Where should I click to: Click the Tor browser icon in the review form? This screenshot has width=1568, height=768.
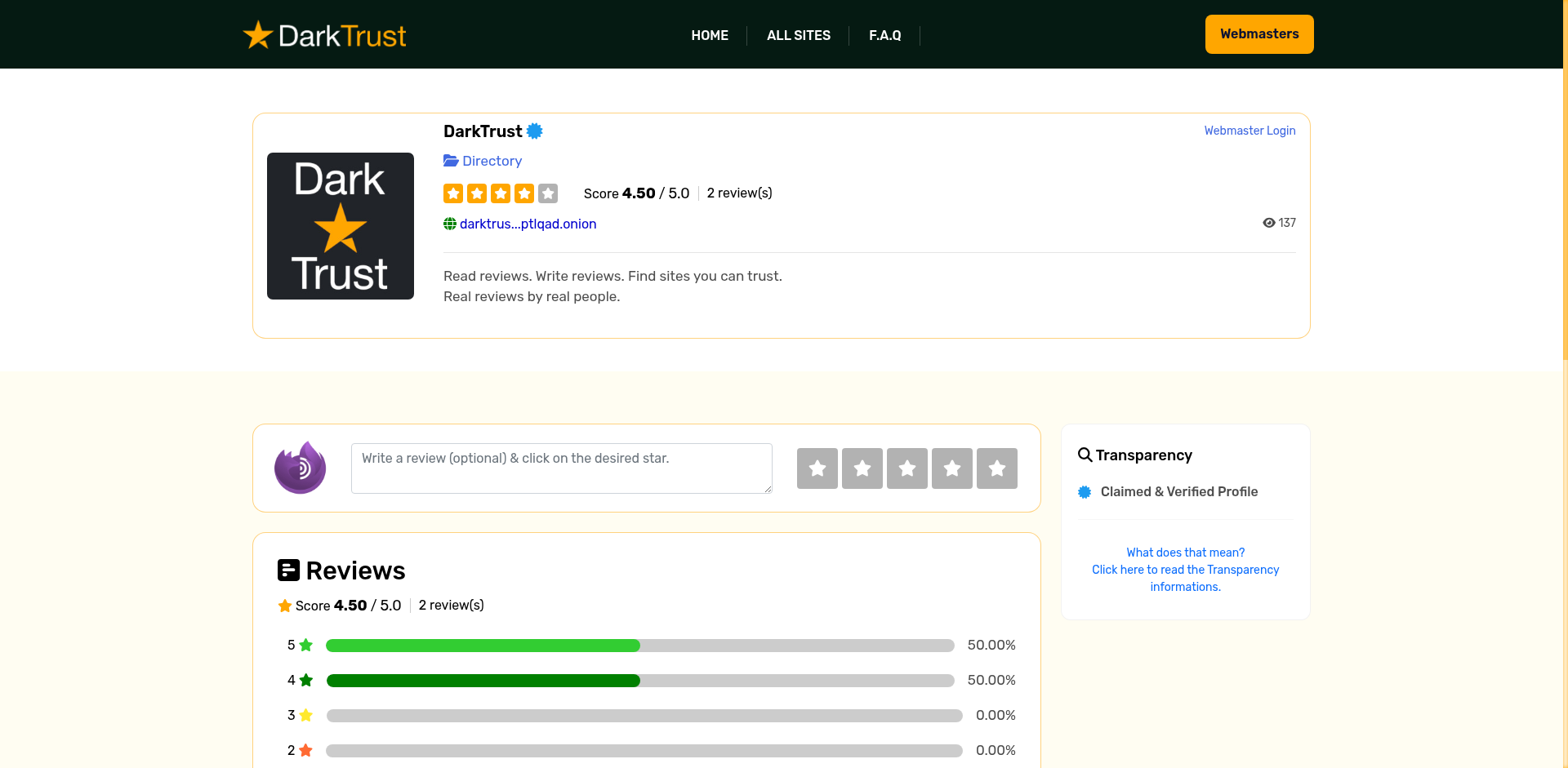point(300,468)
